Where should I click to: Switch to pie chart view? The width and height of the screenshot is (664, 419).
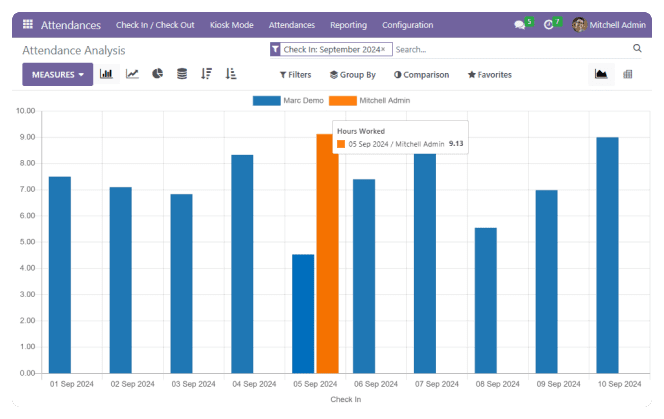(157, 74)
